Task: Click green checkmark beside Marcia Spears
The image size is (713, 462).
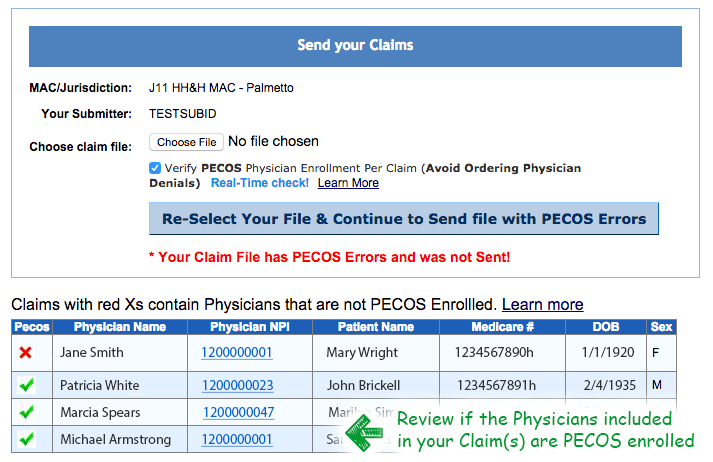Action: pyautogui.click(x=26, y=412)
